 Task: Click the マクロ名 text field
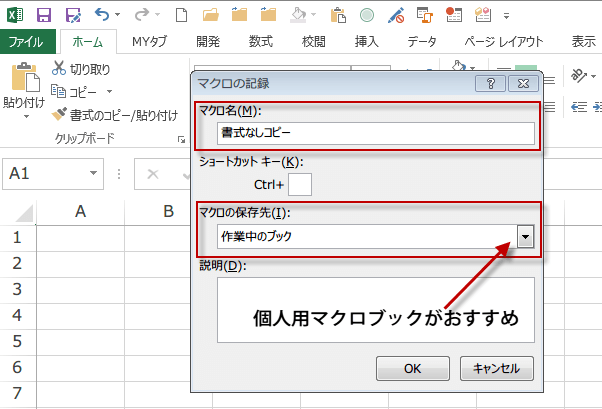tap(375, 133)
